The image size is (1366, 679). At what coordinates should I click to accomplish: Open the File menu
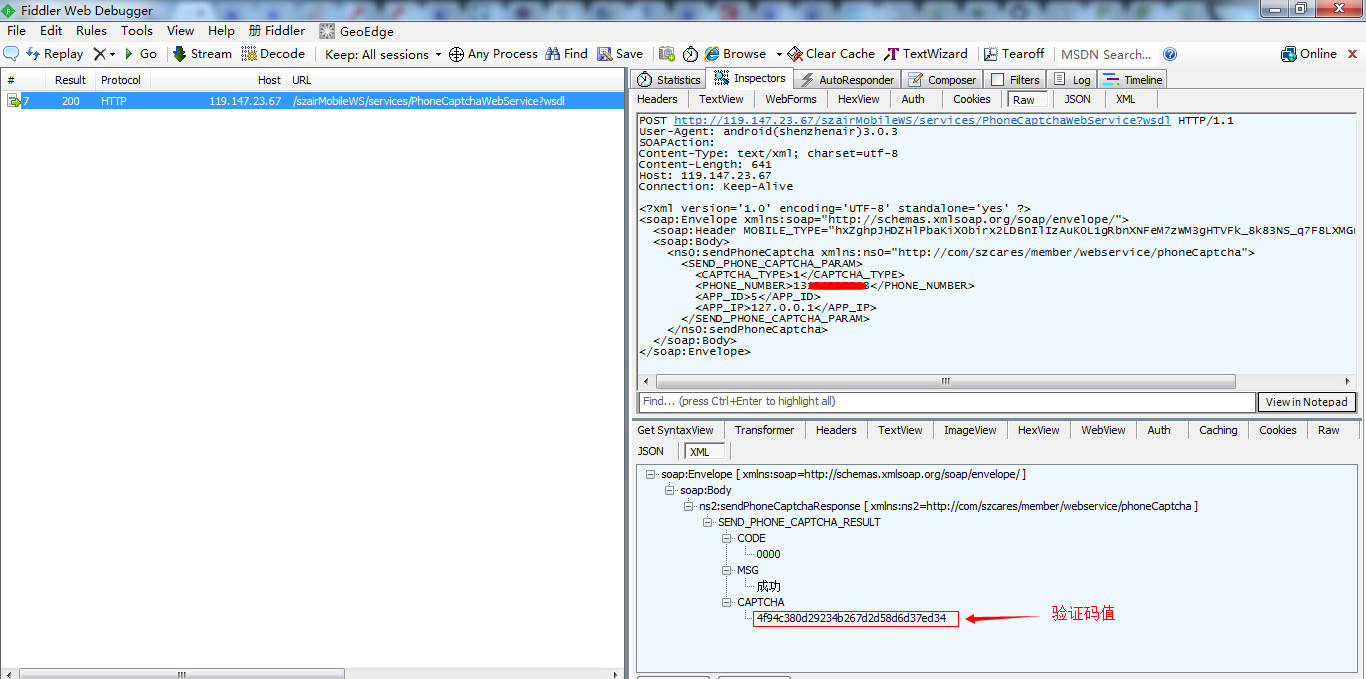click(16, 31)
